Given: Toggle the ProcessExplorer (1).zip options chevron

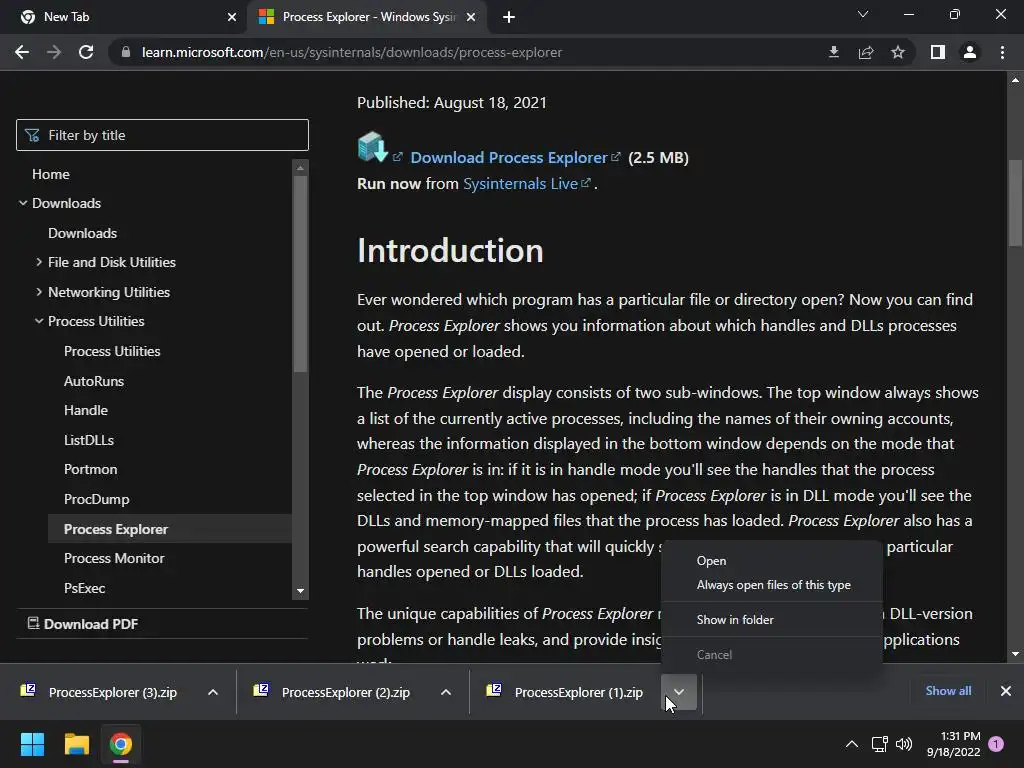Looking at the screenshot, I should tap(679, 692).
